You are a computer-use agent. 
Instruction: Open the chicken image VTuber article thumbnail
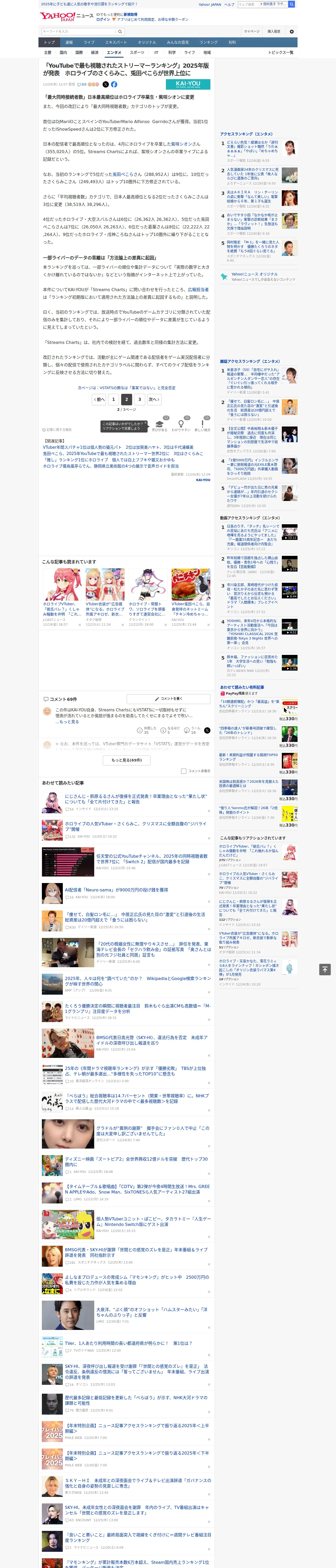(191, 584)
